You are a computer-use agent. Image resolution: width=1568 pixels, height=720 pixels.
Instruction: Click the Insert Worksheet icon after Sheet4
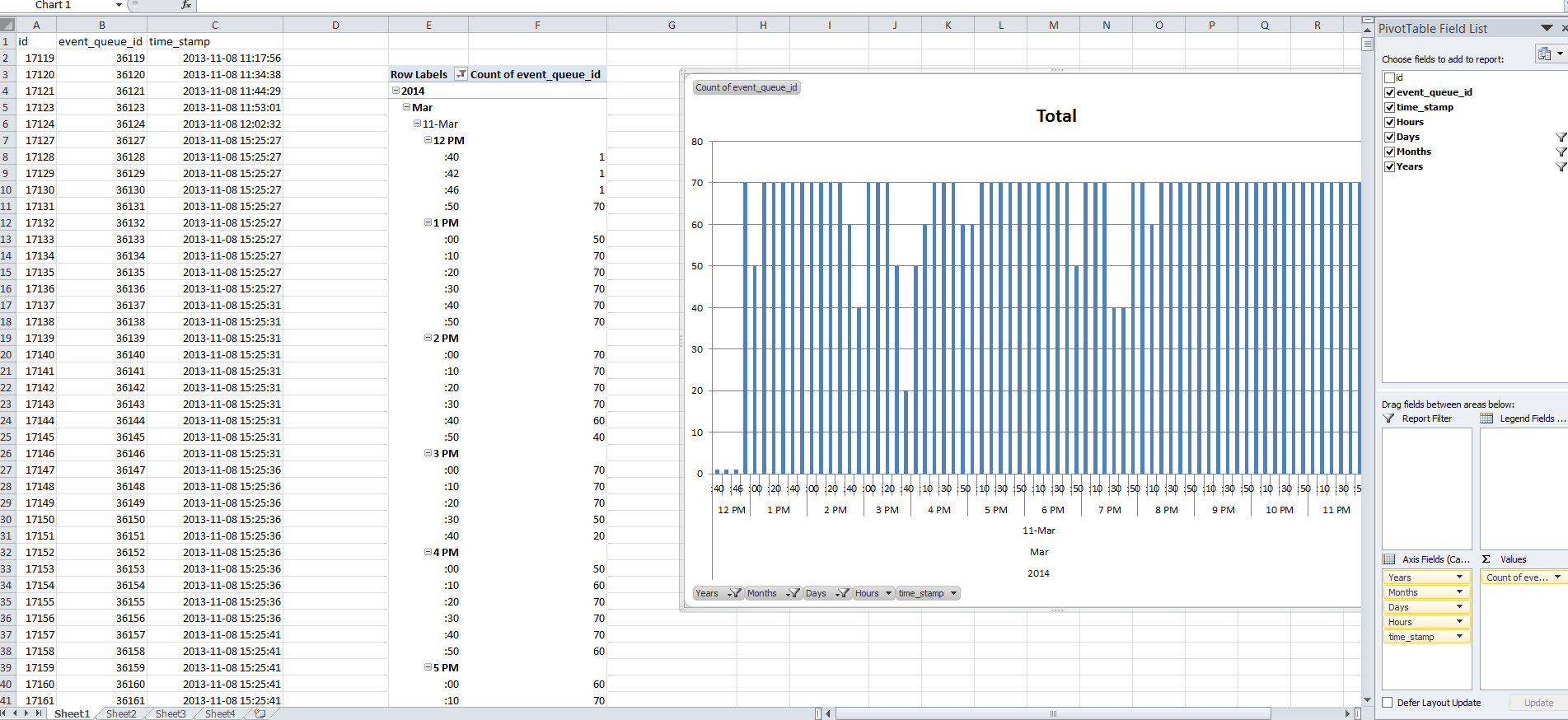point(260,713)
